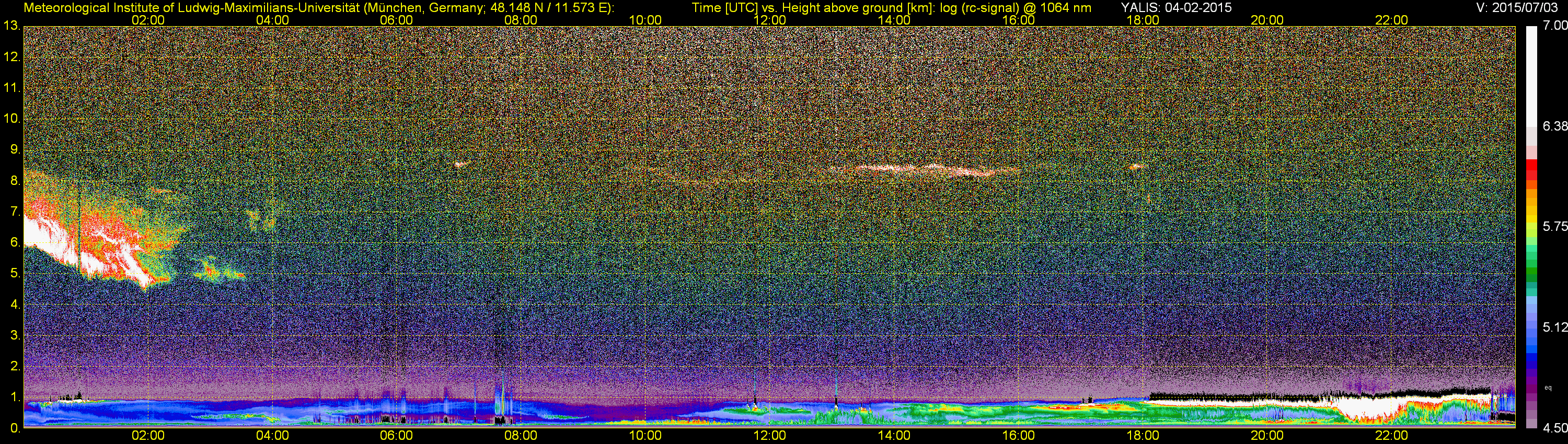Click the 7.00 colorbar scale value
Image resolution: width=1568 pixels, height=444 pixels.
point(1554,25)
